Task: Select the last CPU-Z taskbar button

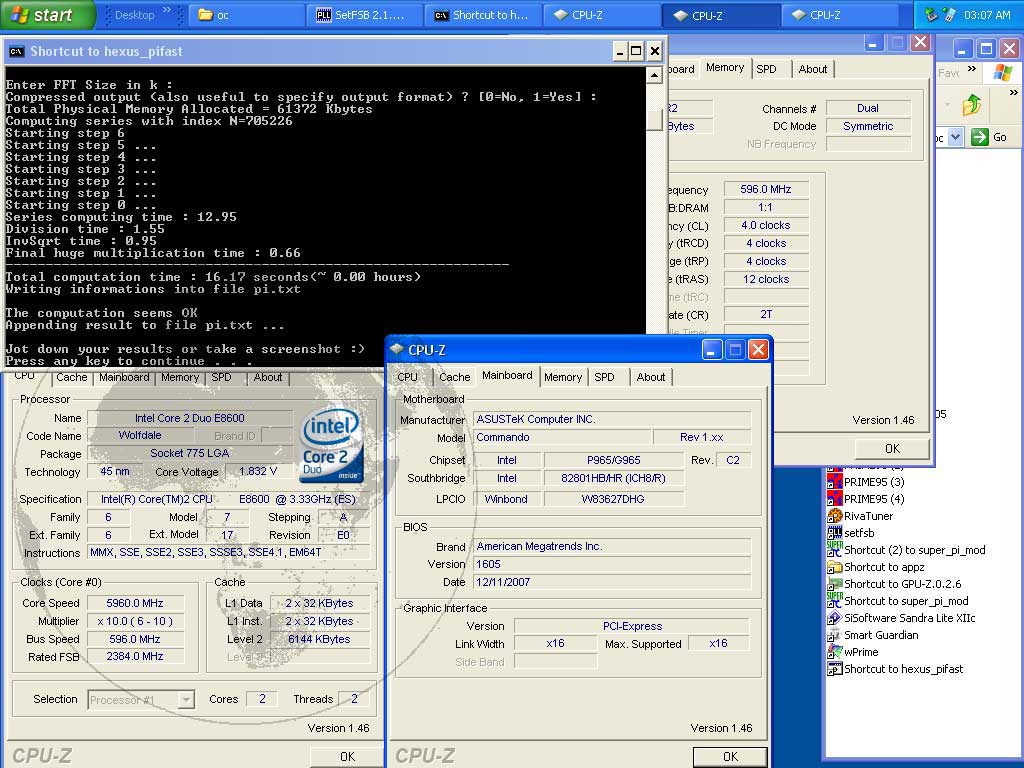Action: pos(840,15)
